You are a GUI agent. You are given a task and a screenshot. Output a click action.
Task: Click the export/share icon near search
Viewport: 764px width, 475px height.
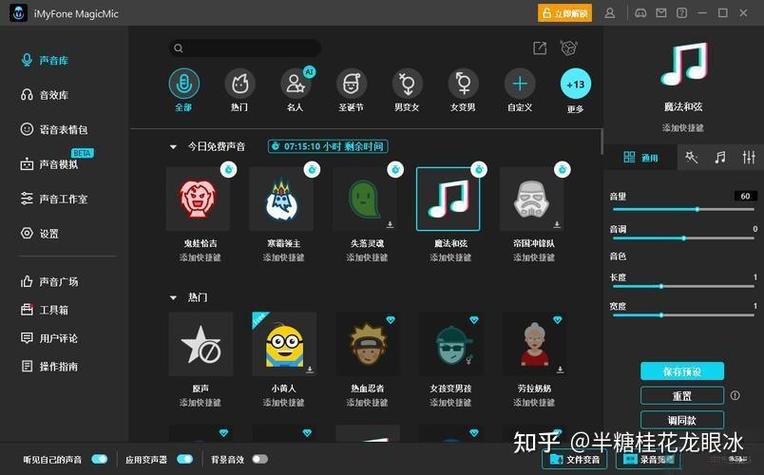coord(540,48)
